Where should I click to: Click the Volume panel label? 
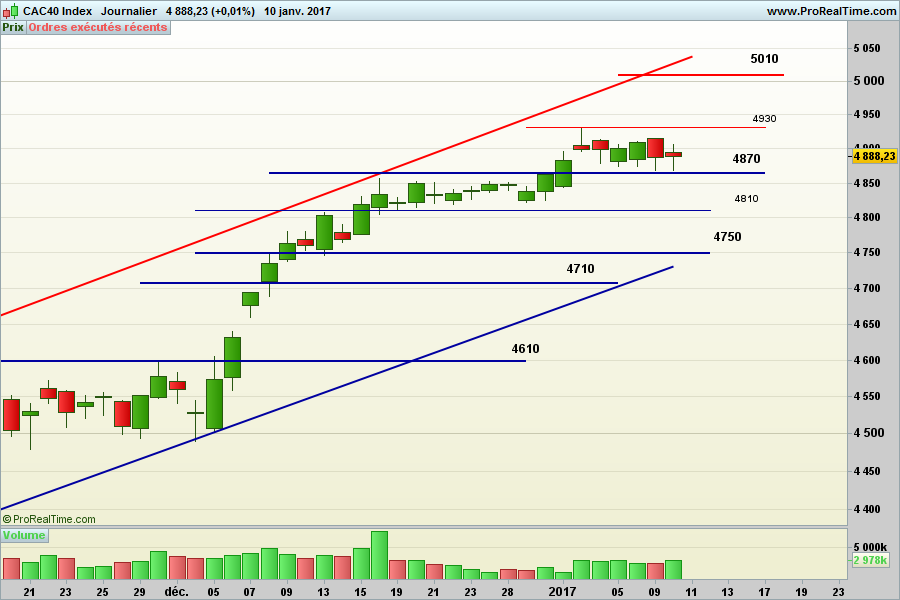24,536
